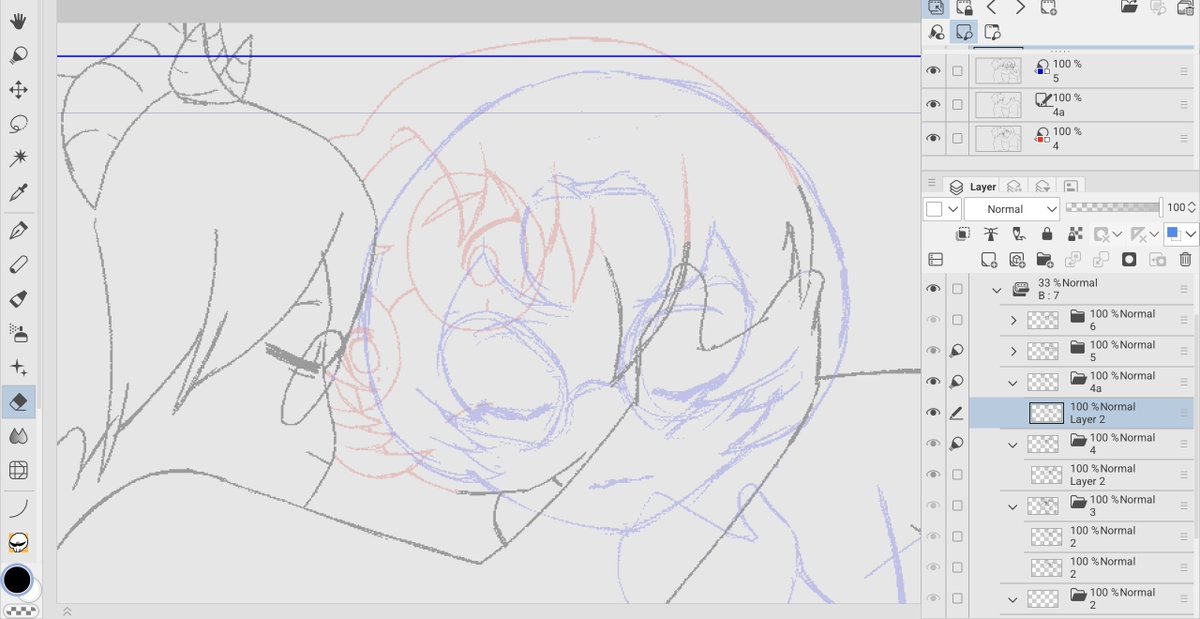The image size is (1200, 619).
Task: Click the open folder icon top right
Action: pos(1129,7)
